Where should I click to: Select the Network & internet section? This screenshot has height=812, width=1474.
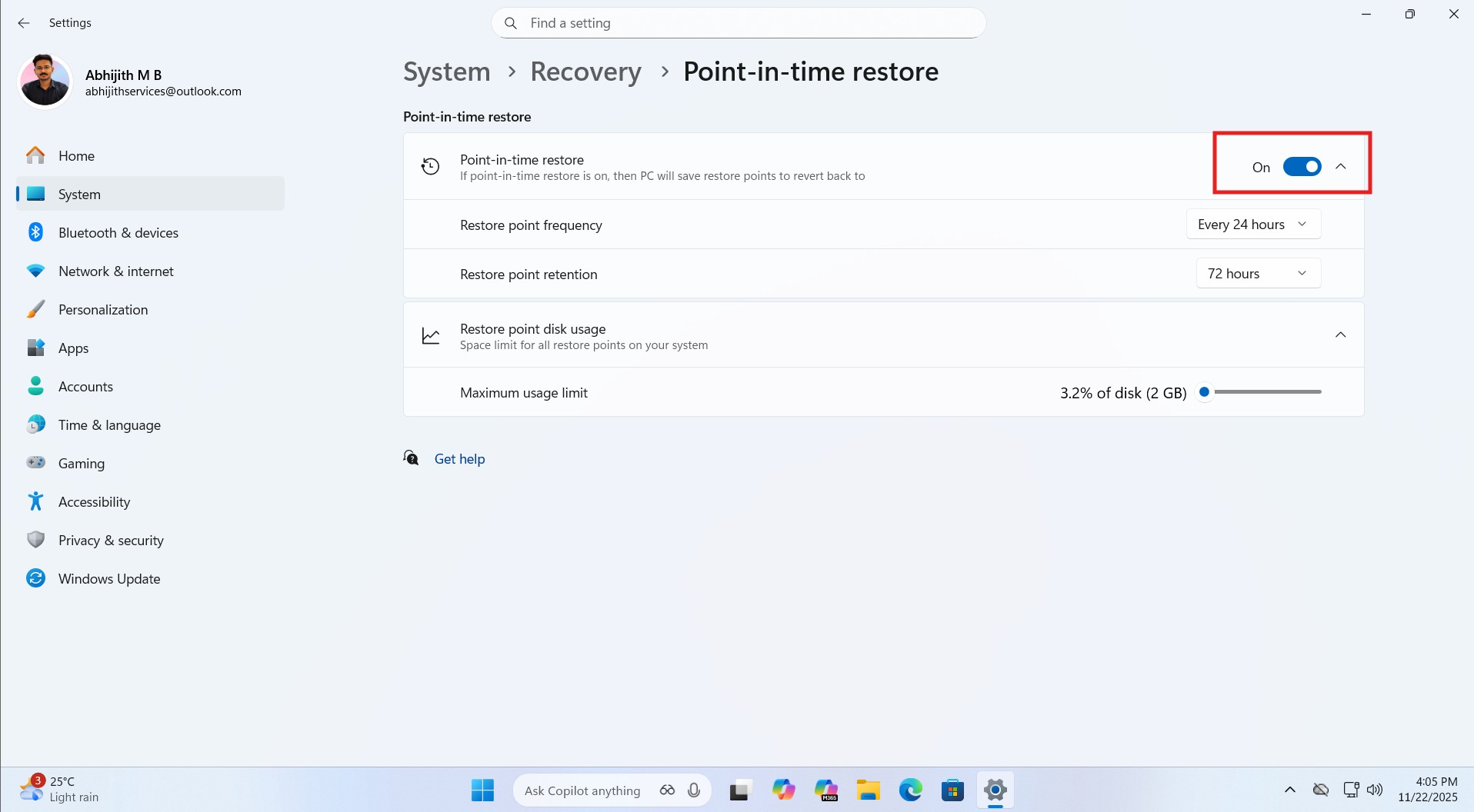coord(115,271)
